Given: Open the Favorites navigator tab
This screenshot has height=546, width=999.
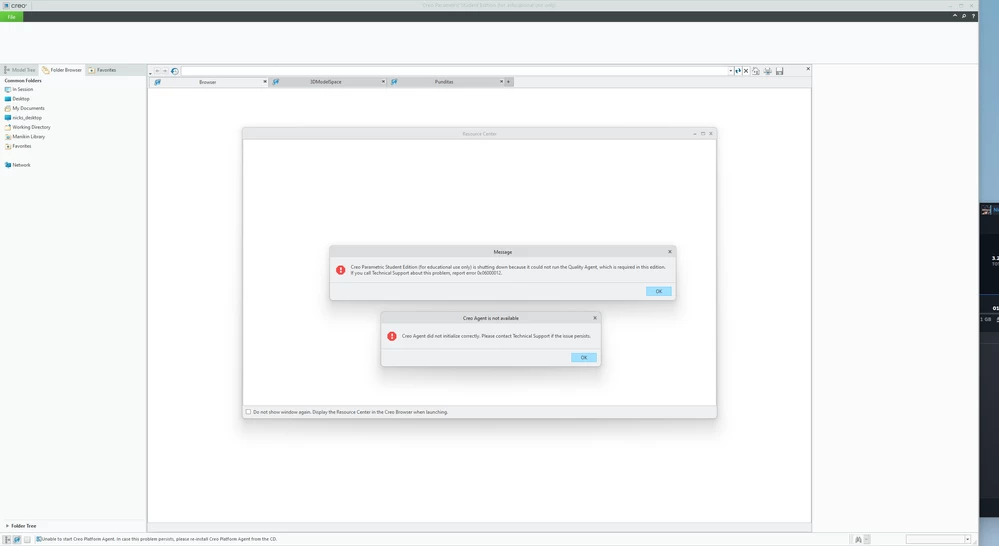Looking at the screenshot, I should [103, 70].
